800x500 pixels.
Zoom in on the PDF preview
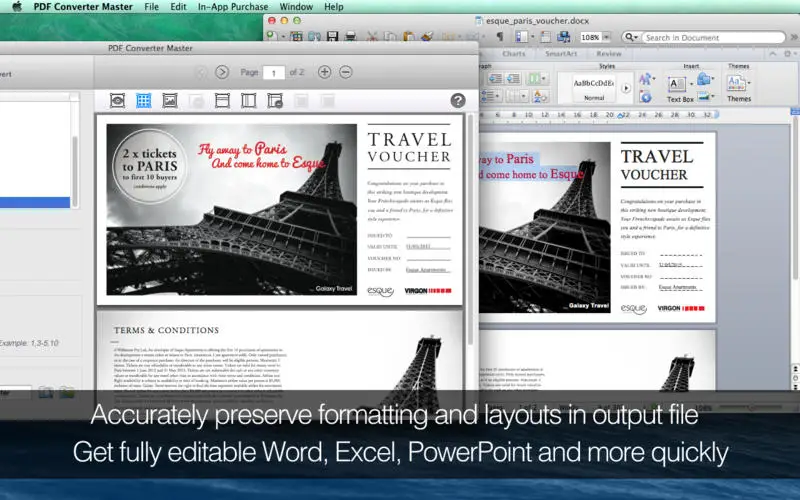[x=324, y=72]
